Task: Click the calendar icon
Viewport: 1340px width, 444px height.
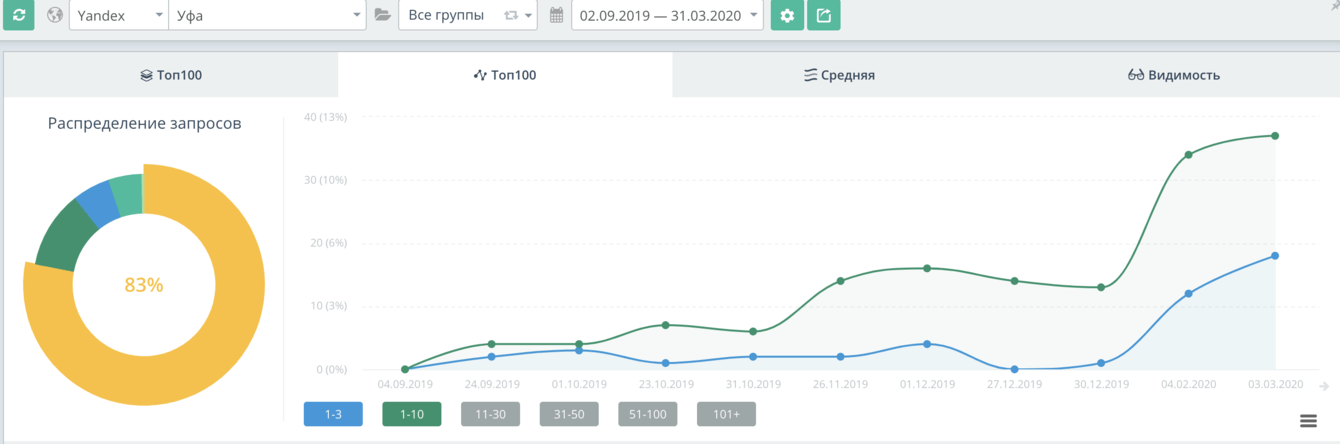Action: click(557, 15)
